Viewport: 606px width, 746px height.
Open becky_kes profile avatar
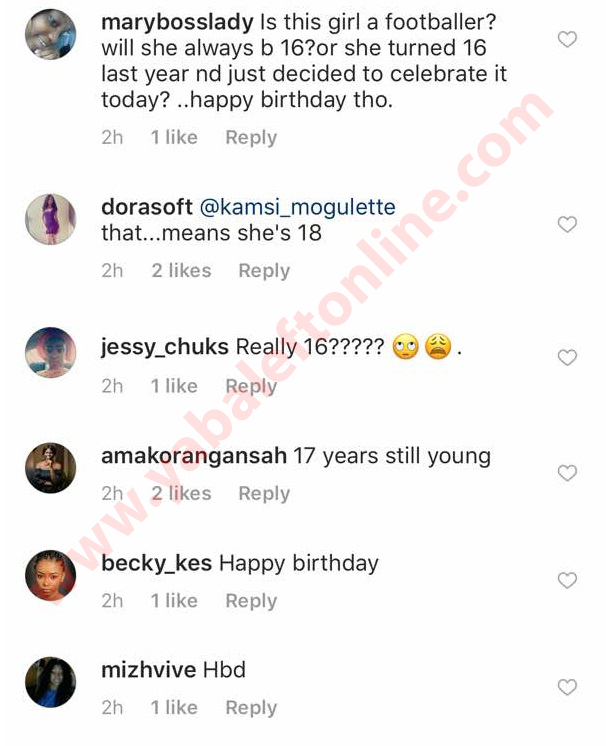[50, 576]
